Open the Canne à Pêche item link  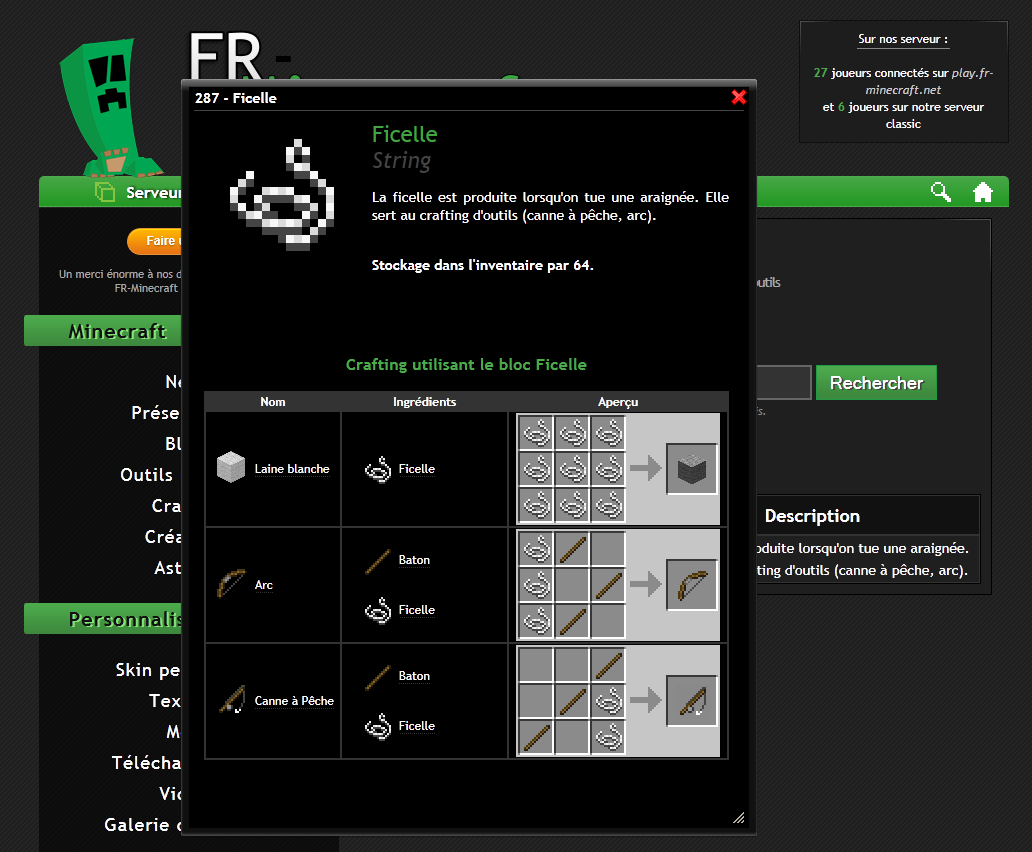click(294, 701)
